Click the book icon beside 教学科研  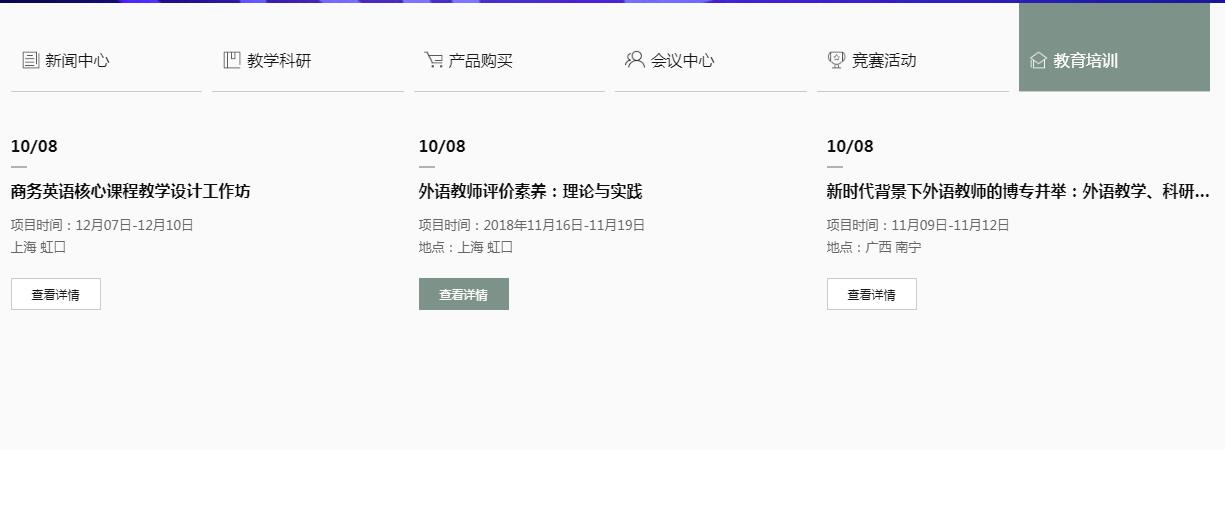point(232,60)
